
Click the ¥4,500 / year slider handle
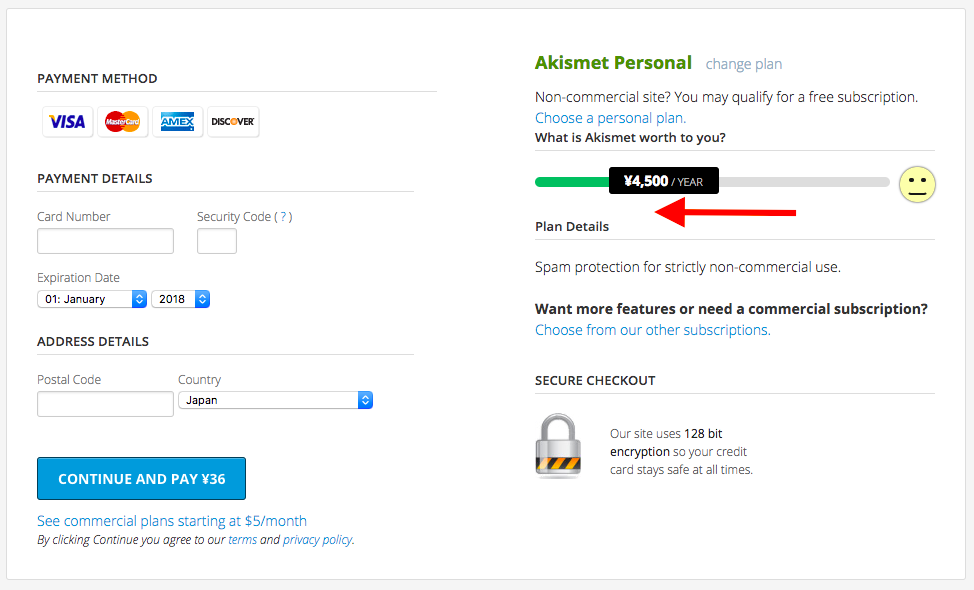[x=664, y=181]
